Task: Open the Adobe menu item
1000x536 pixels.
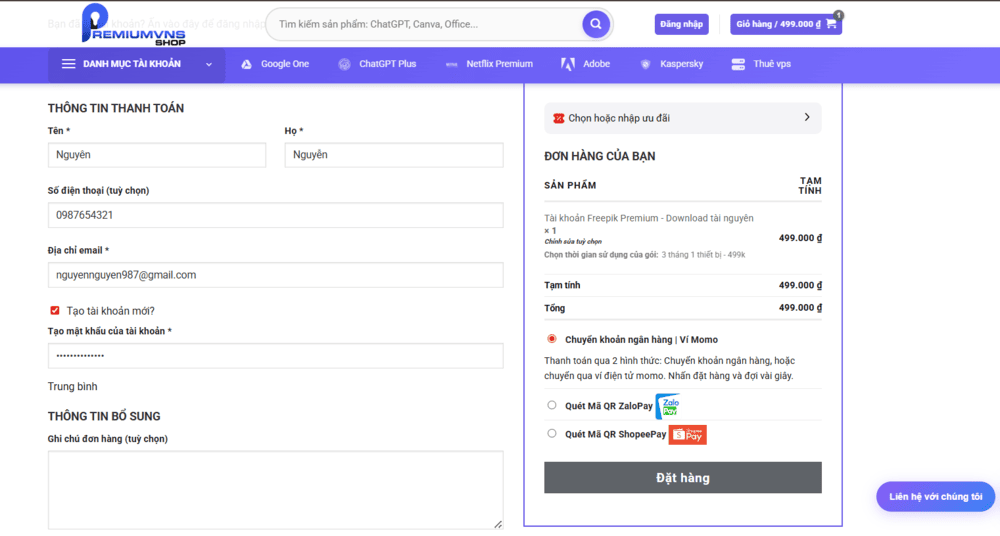Action: 585,64
